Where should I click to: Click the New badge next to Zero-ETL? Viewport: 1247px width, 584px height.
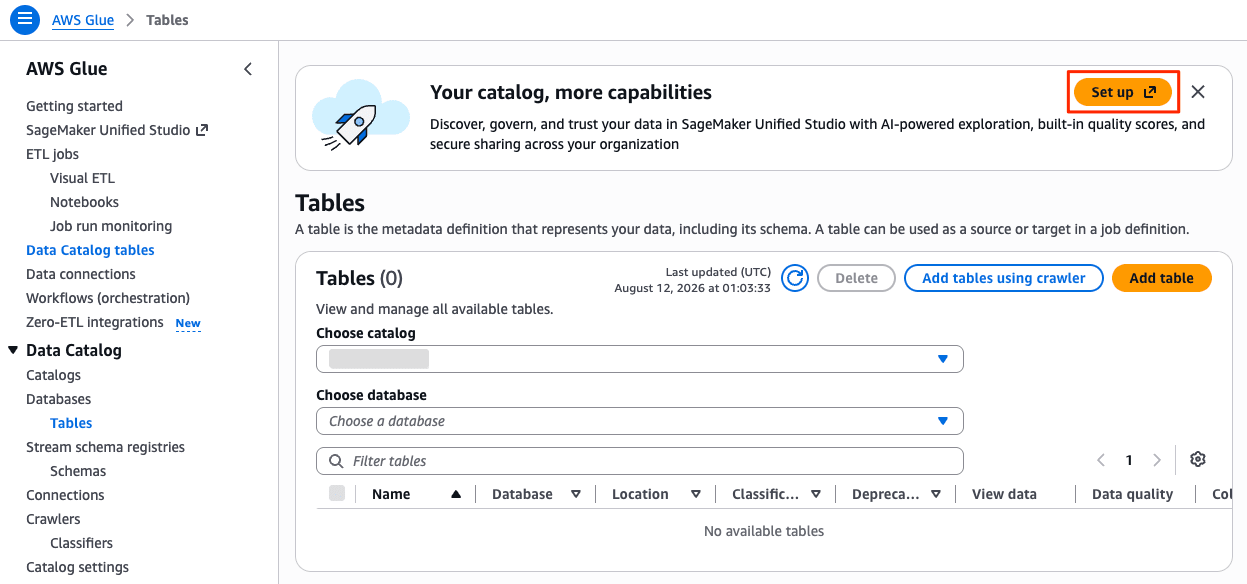tap(188, 323)
